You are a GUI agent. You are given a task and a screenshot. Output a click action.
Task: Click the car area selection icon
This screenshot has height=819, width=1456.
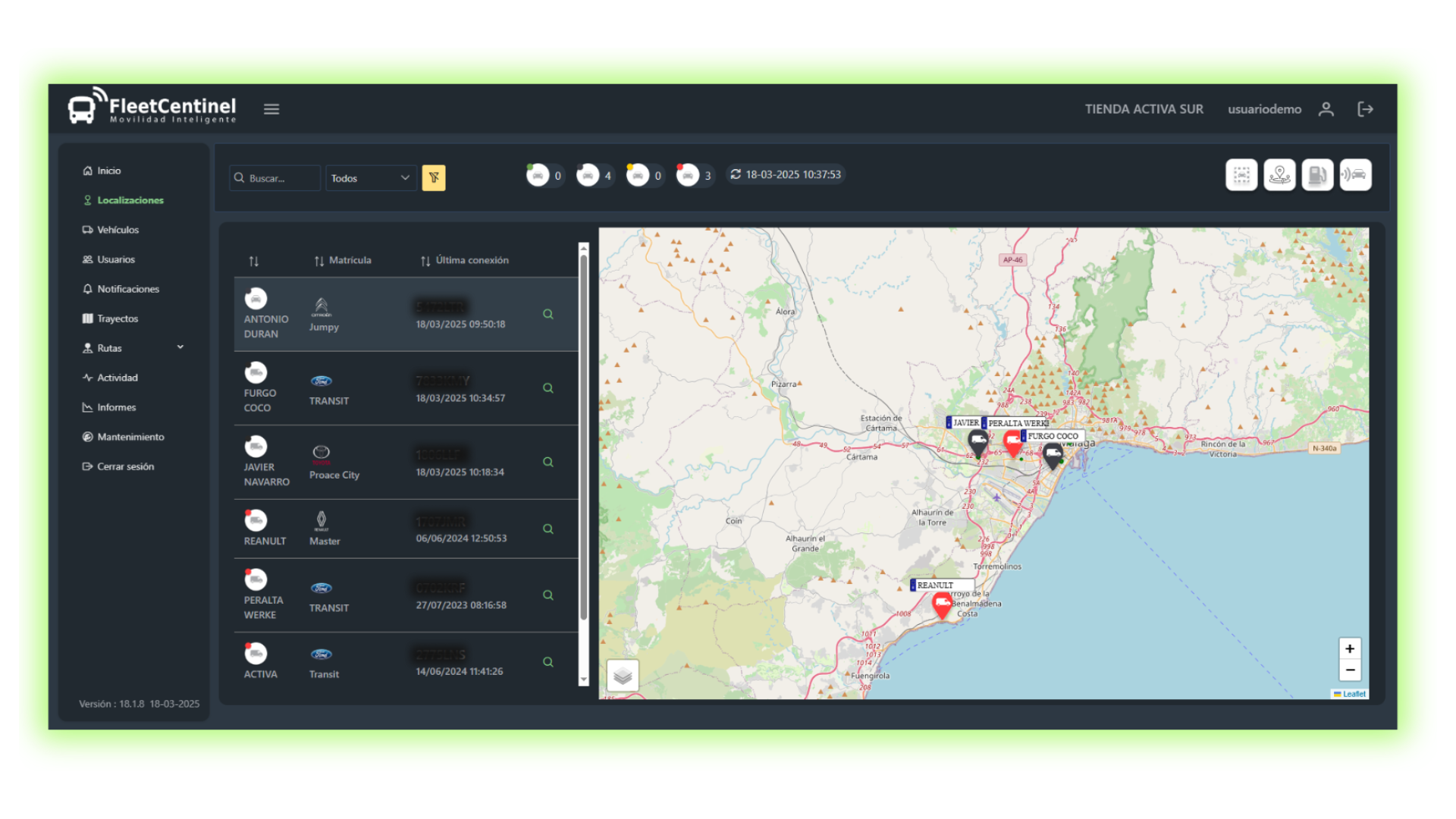1241,175
